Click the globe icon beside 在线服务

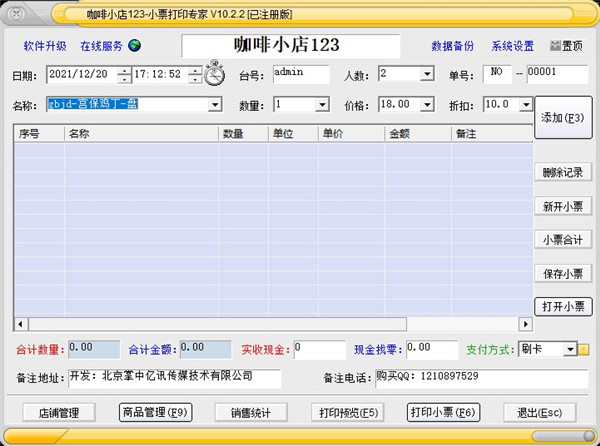coord(135,46)
